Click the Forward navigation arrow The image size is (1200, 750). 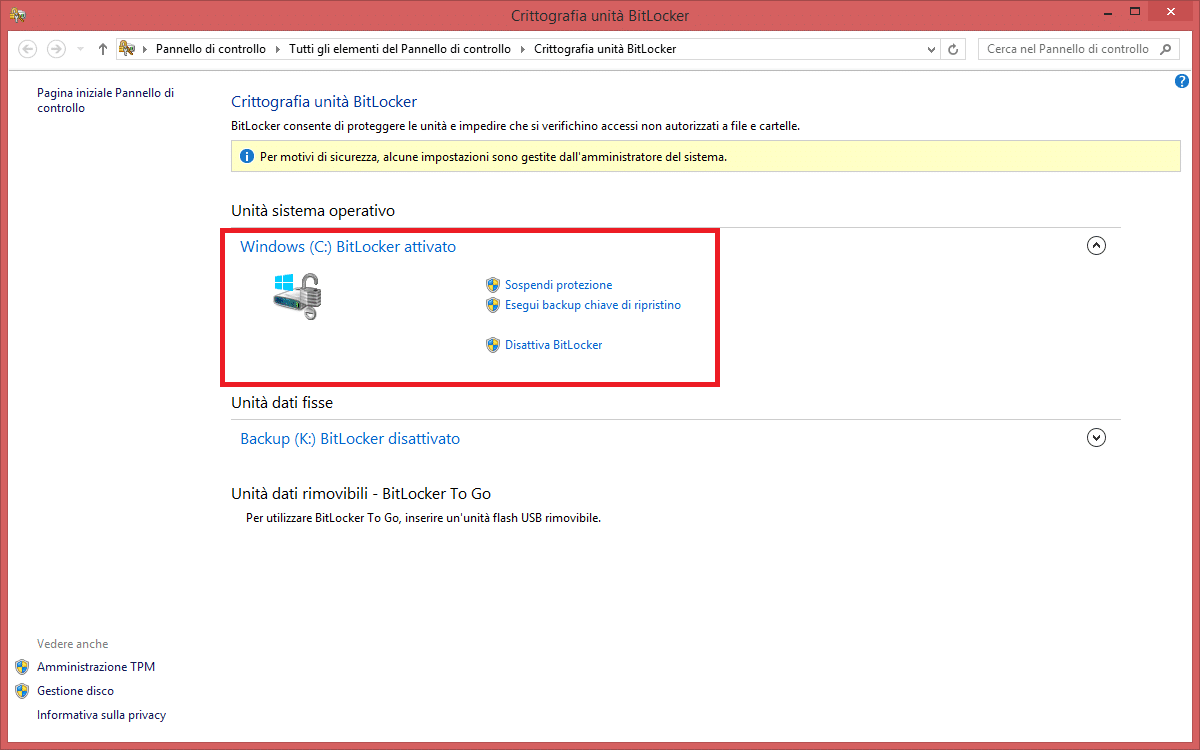coord(56,49)
